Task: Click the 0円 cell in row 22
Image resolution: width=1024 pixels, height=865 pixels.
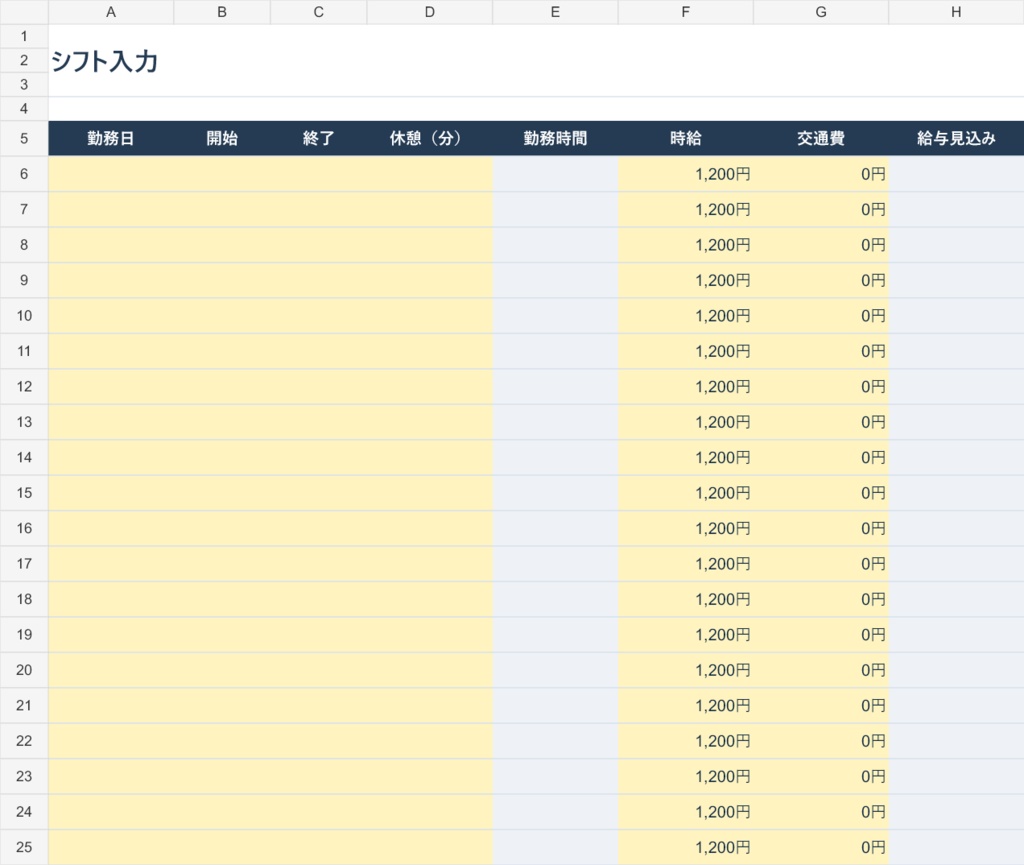Action: click(x=821, y=741)
